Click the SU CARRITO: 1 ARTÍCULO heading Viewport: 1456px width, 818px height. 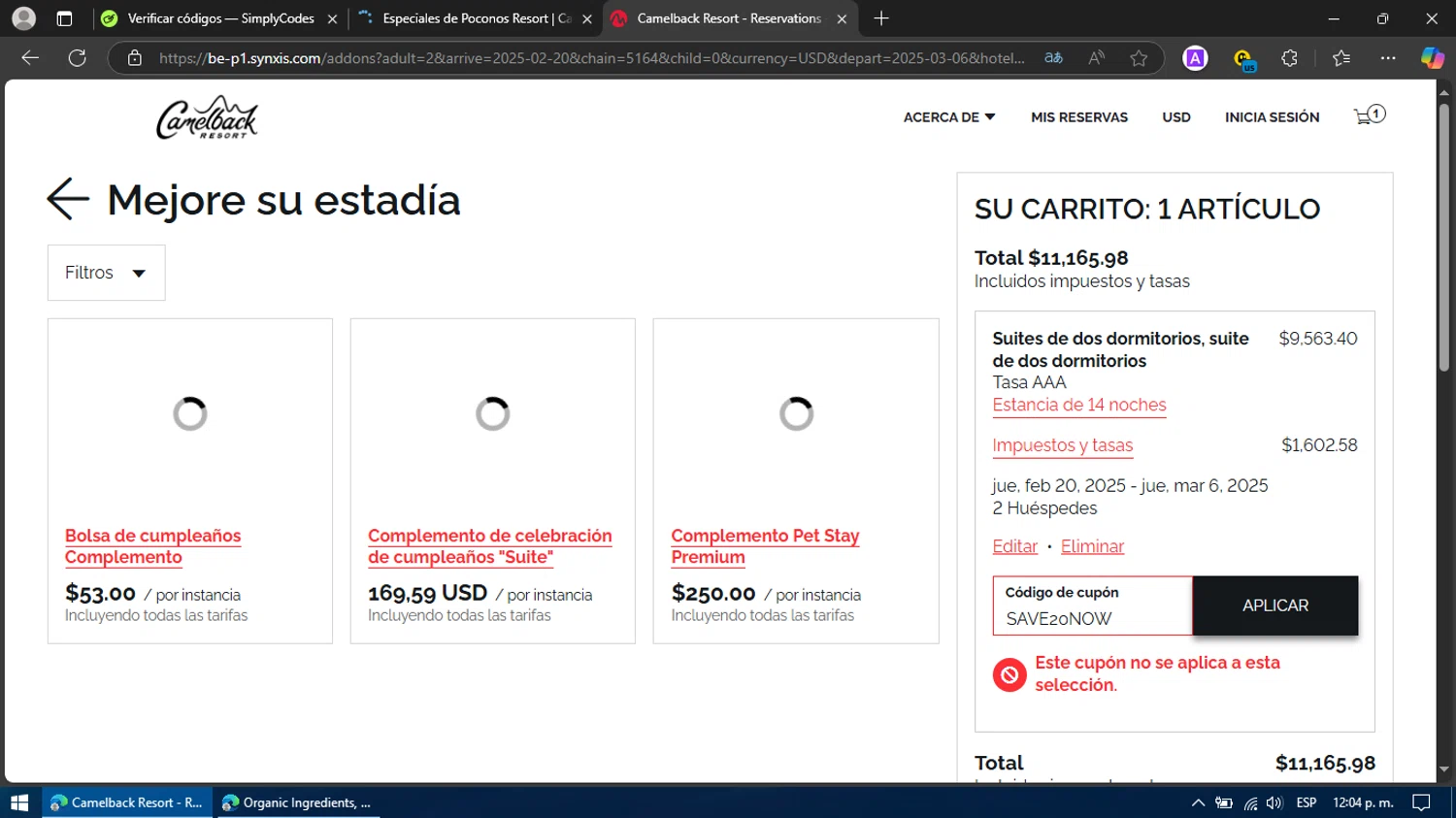coord(1146,209)
